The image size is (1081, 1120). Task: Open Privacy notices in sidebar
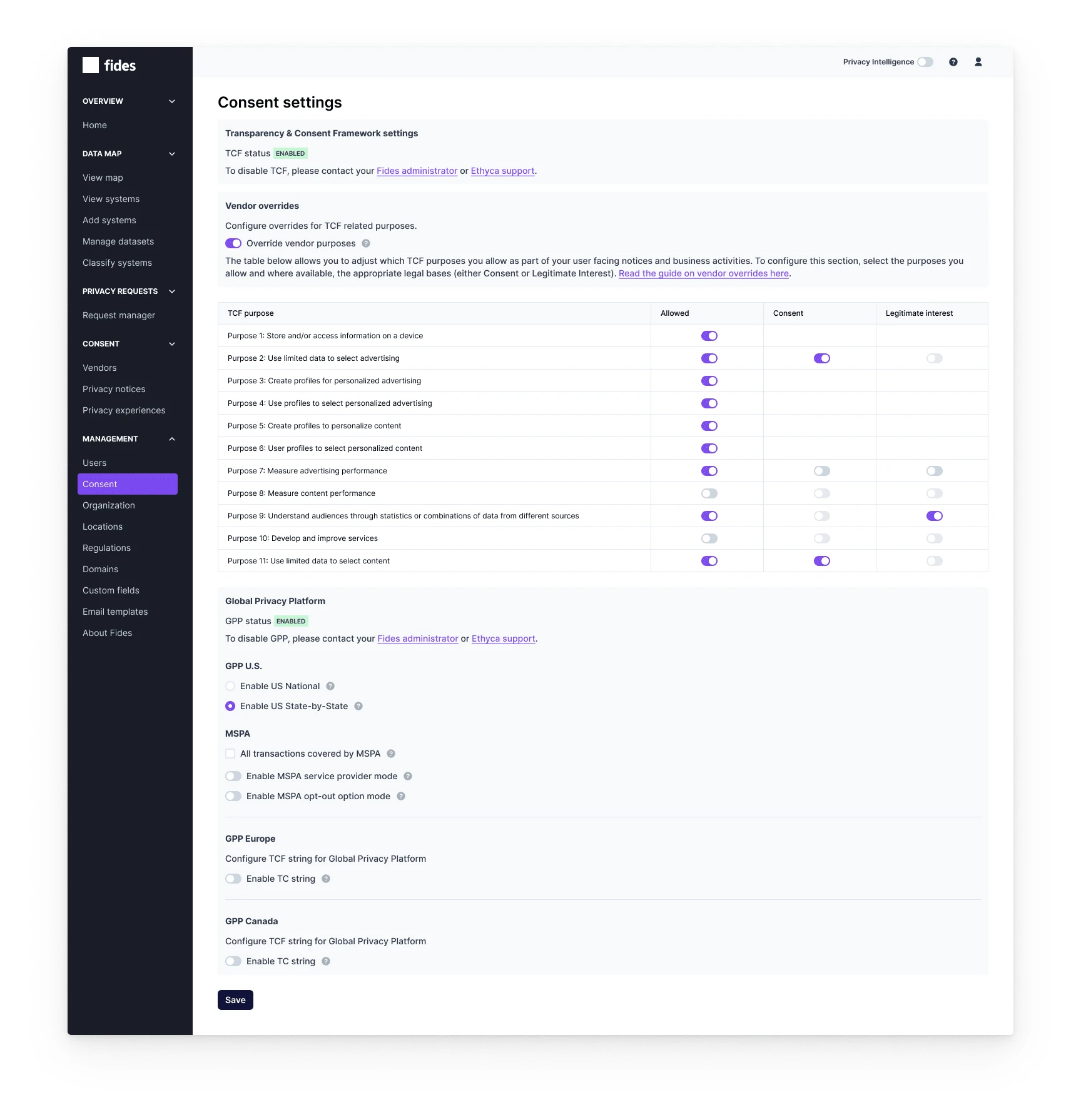tap(114, 389)
